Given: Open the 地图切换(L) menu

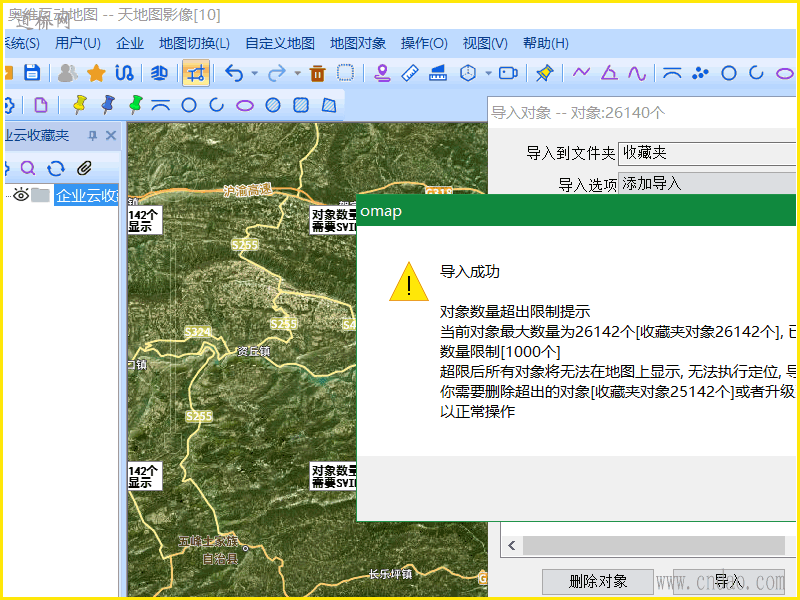Looking at the screenshot, I should [x=194, y=43].
